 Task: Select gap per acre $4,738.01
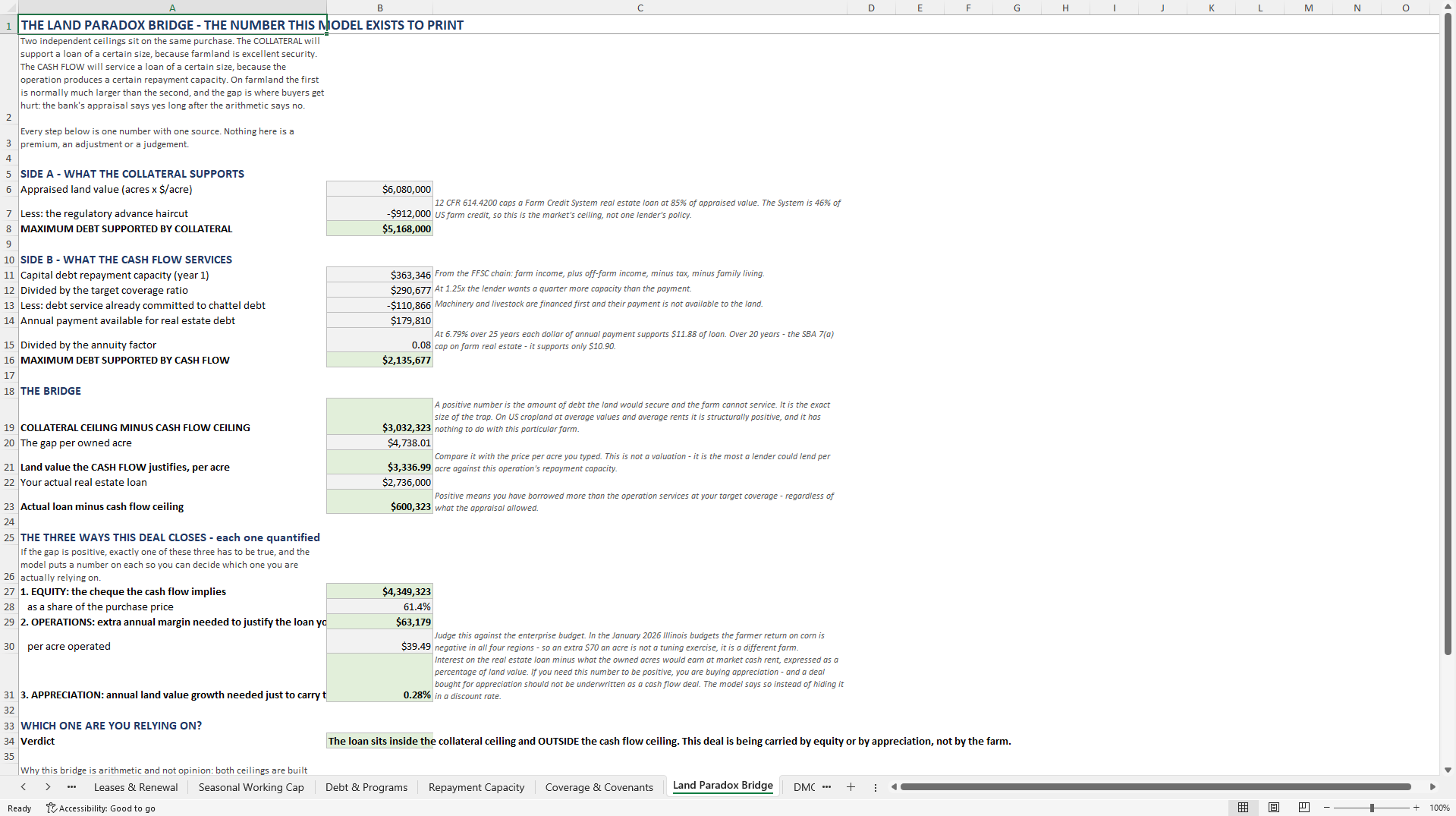(380, 443)
